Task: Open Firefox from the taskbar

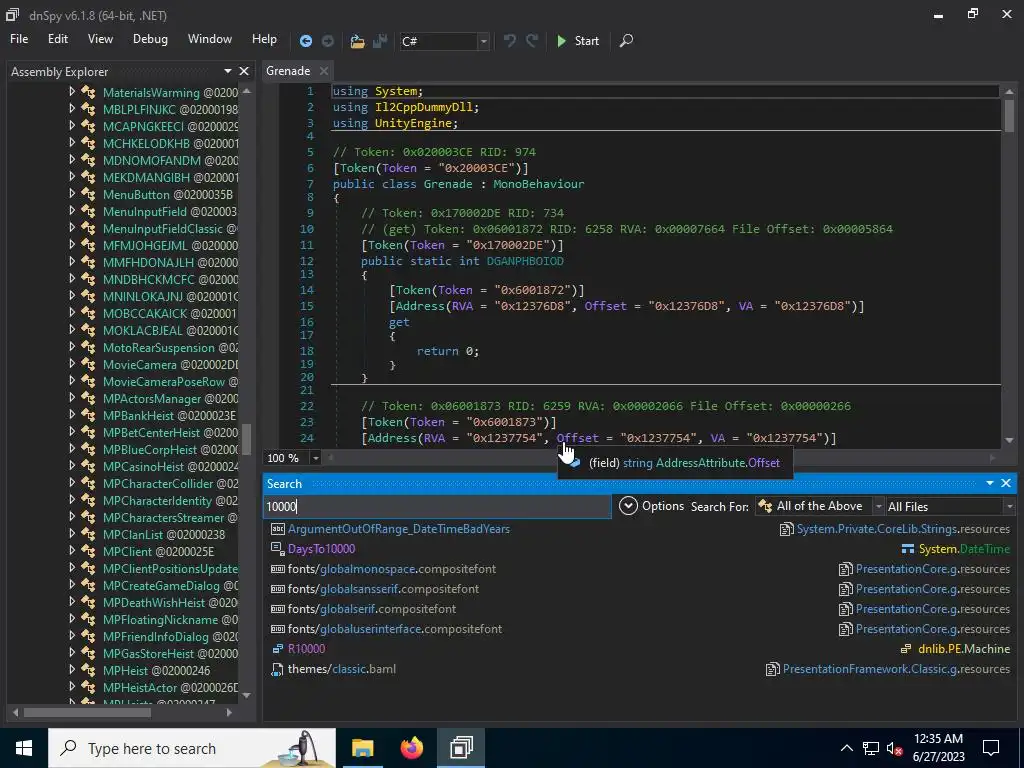Action: pos(411,748)
